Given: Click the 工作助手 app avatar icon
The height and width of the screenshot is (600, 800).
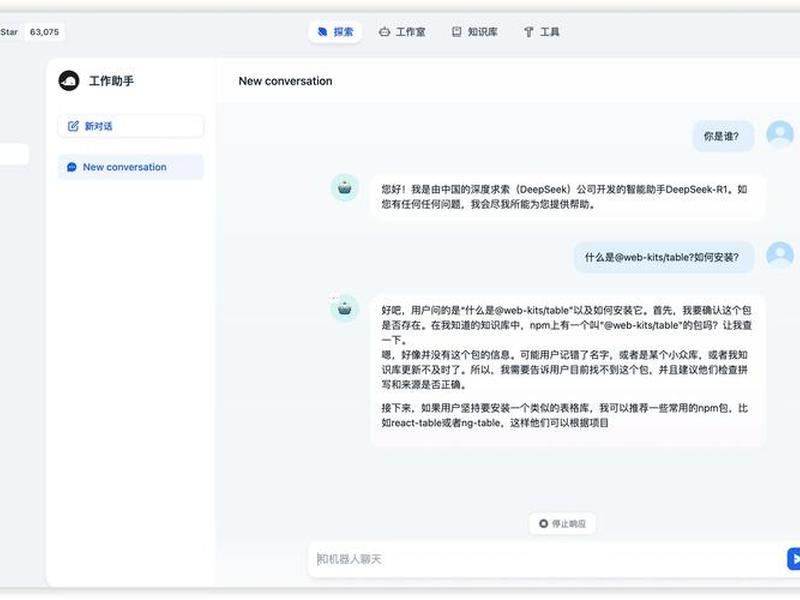Looking at the screenshot, I should [x=69, y=81].
